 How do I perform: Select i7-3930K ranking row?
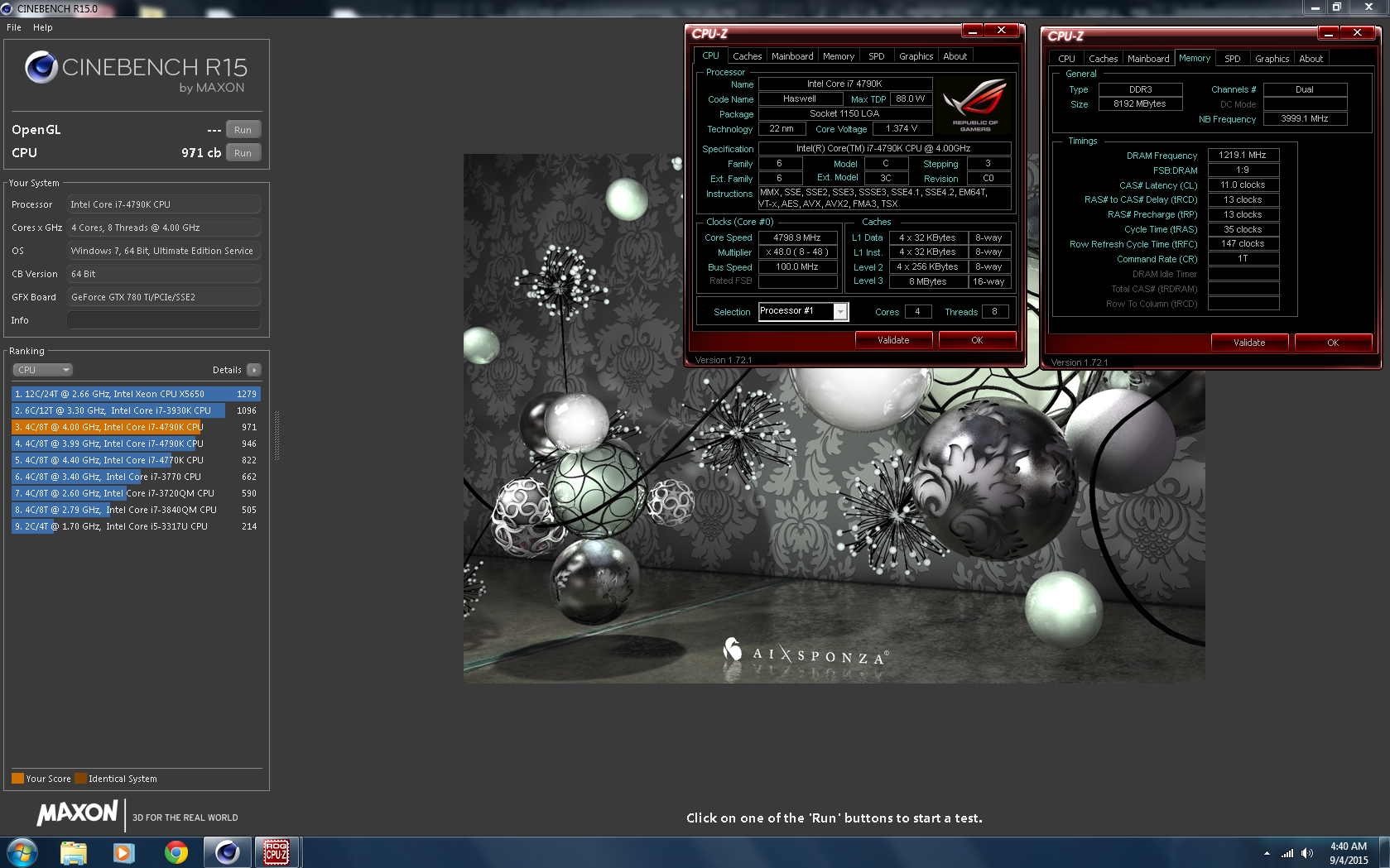point(136,410)
